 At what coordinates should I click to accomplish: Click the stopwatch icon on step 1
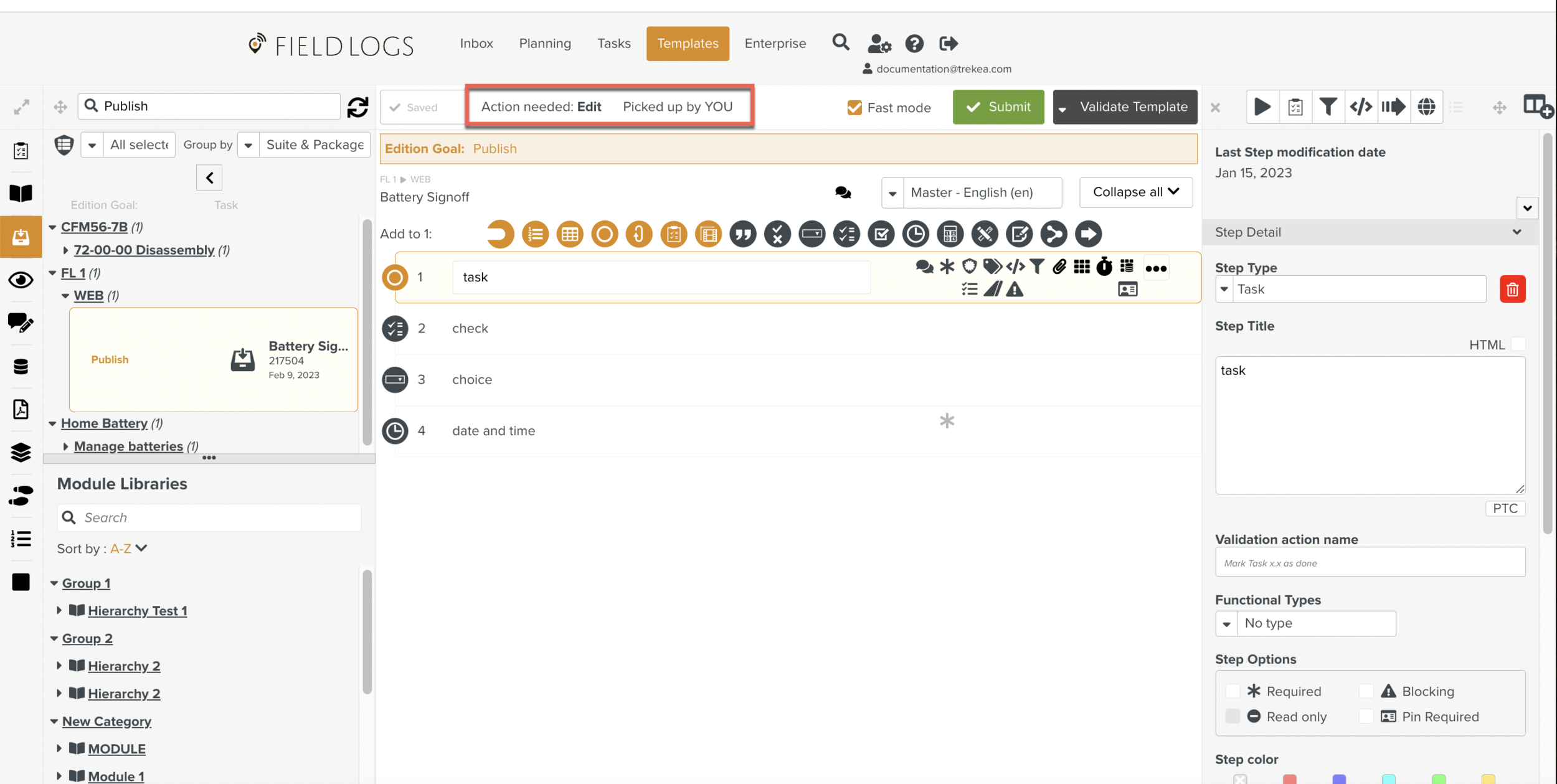[x=1104, y=267]
